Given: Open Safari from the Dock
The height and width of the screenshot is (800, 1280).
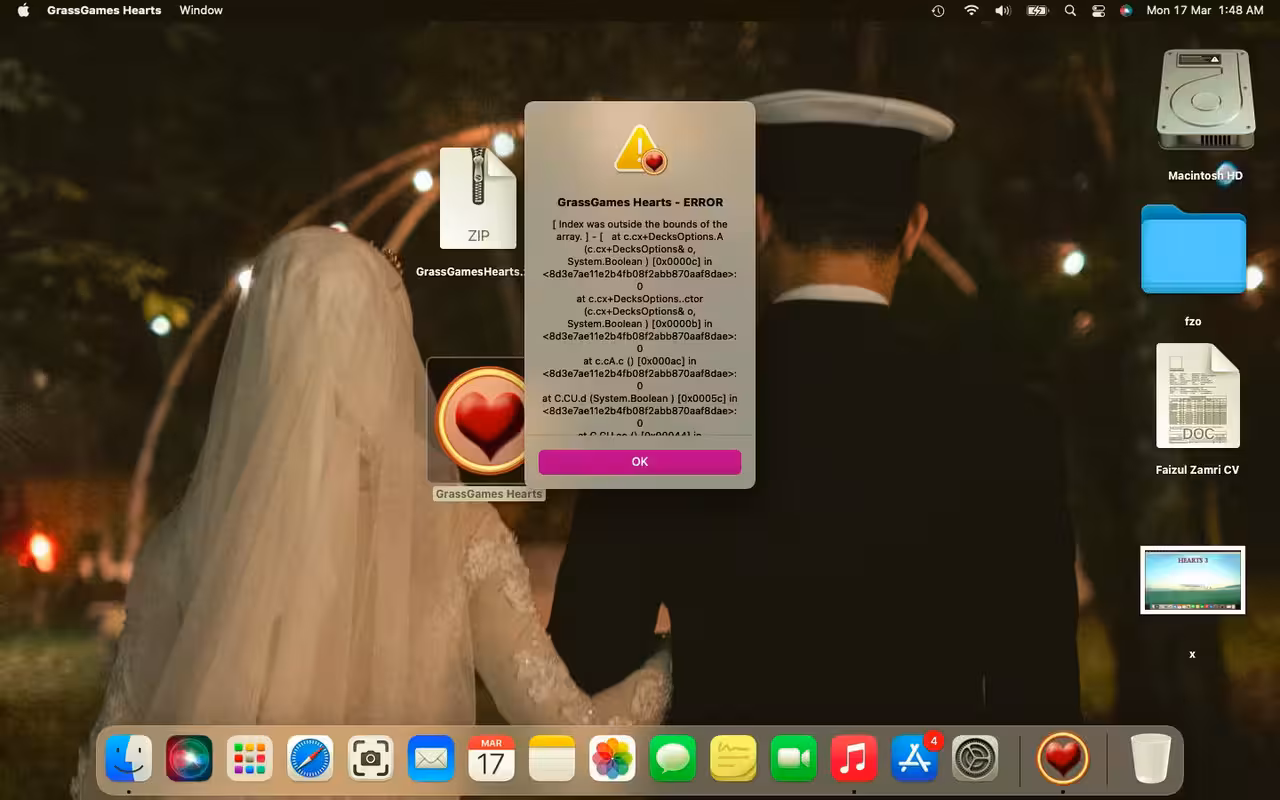Looking at the screenshot, I should pos(310,758).
